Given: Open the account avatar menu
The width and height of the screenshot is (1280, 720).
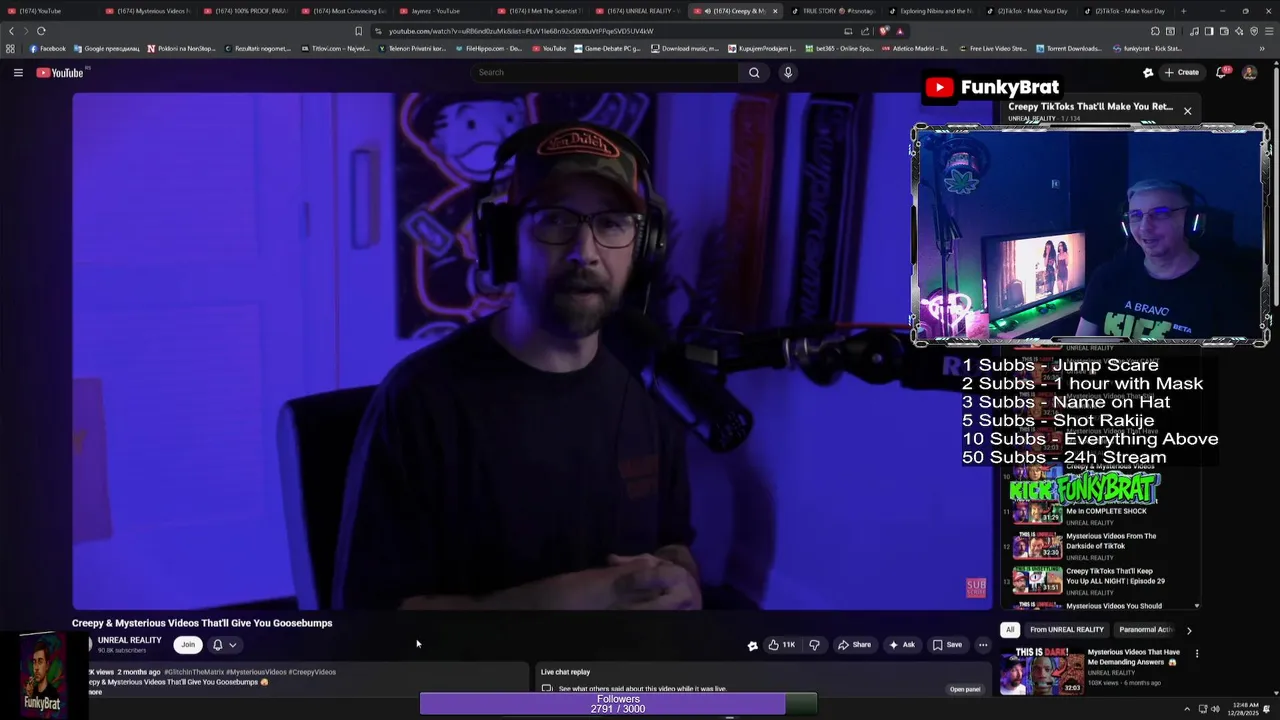Looking at the screenshot, I should click(x=1249, y=72).
